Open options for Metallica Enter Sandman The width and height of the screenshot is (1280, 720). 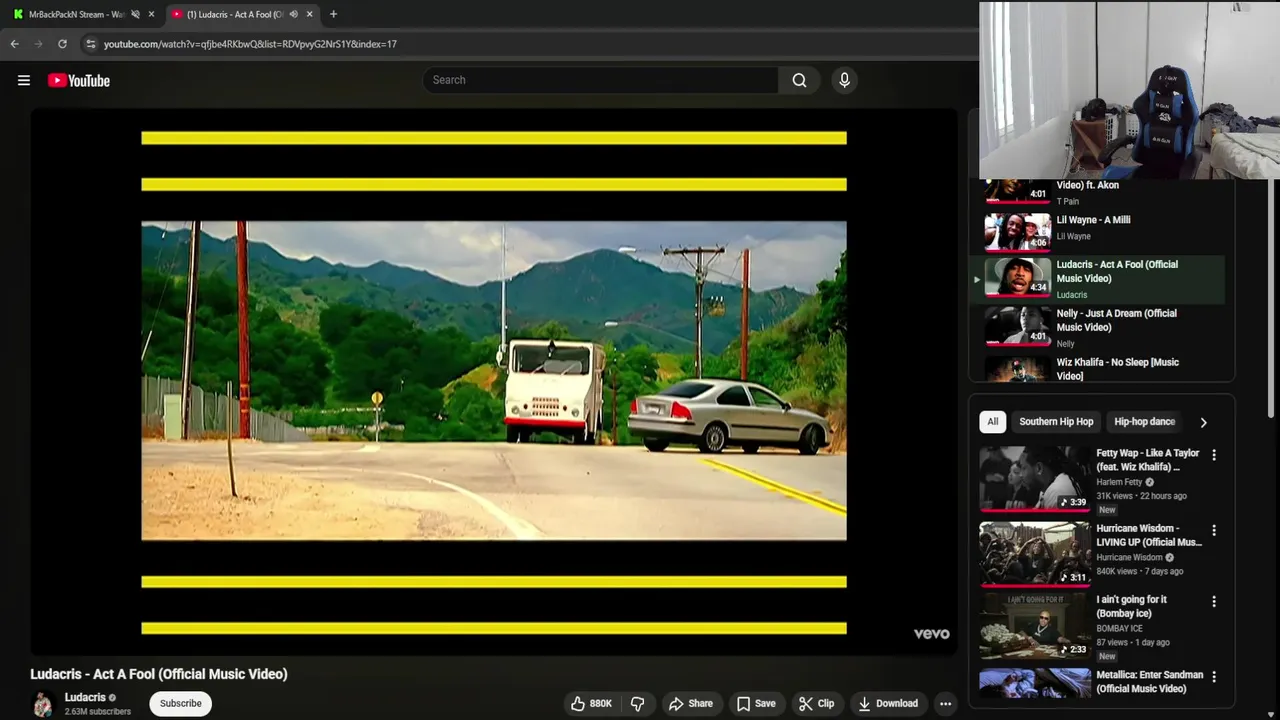tap(1214, 677)
